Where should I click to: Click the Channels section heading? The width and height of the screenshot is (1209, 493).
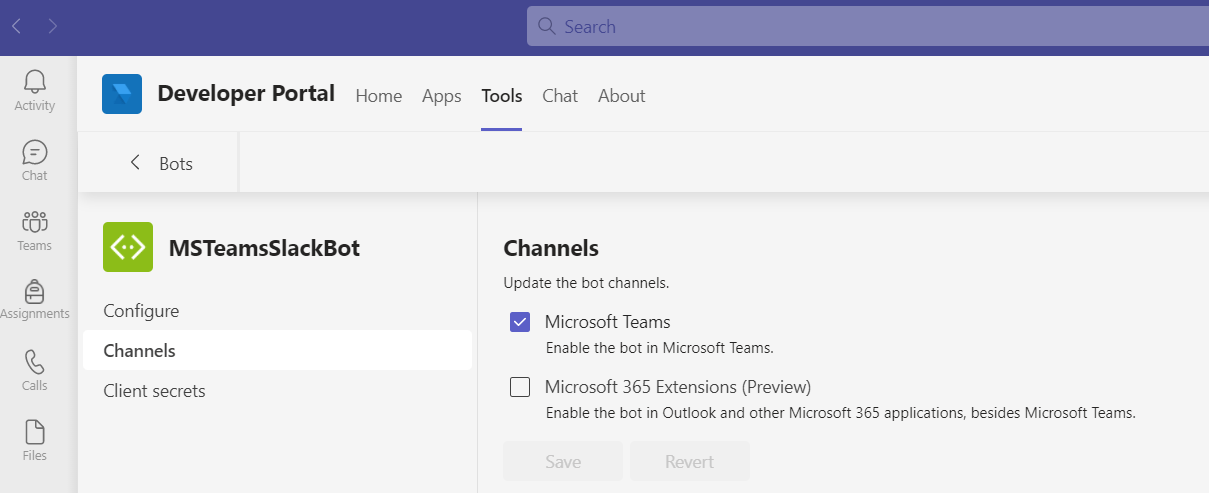(x=551, y=248)
